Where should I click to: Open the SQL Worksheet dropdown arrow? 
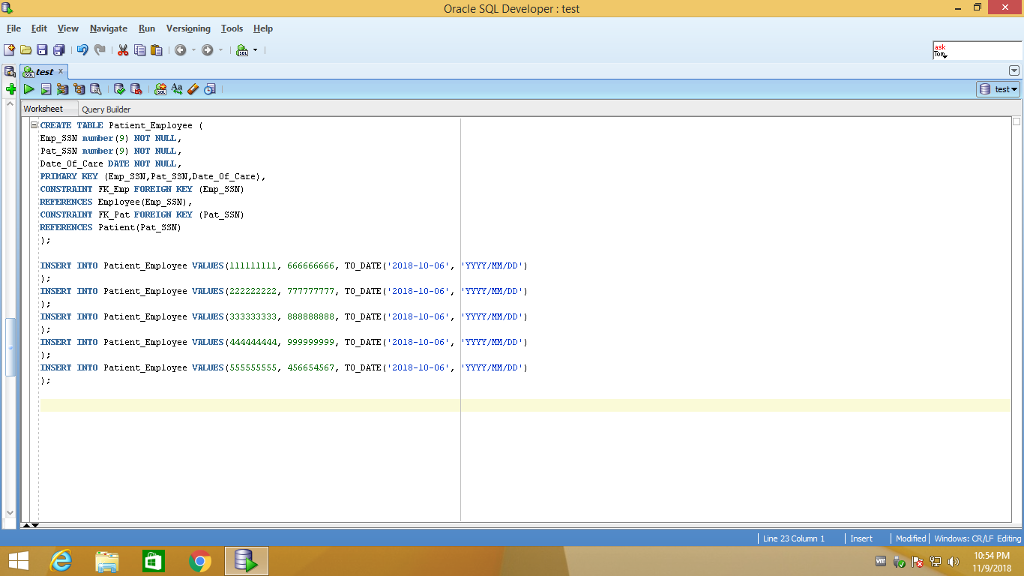tap(255, 50)
